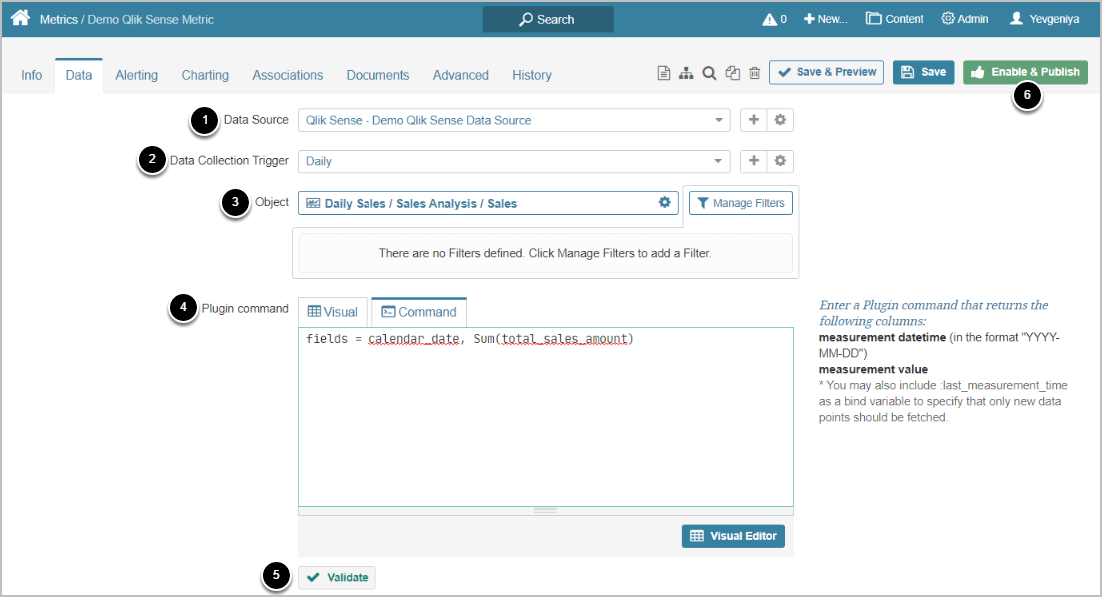
Task: Click Enable & Publish button
Action: (x=1025, y=72)
